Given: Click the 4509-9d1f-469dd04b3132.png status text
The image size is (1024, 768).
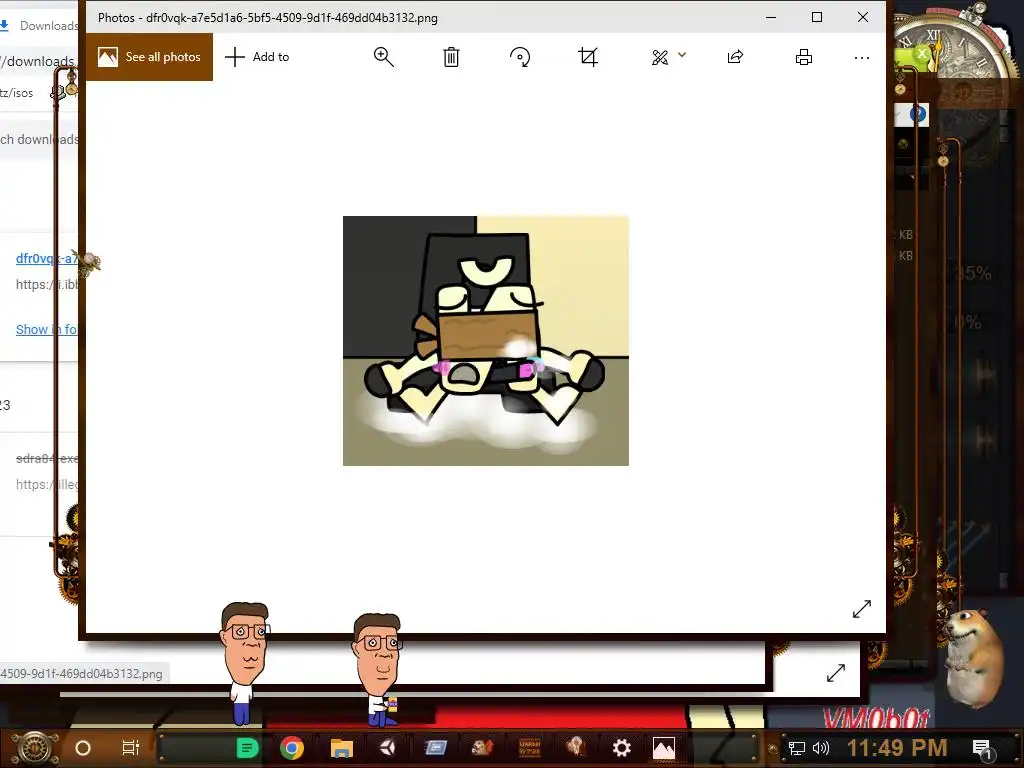Looking at the screenshot, I should tap(82, 674).
